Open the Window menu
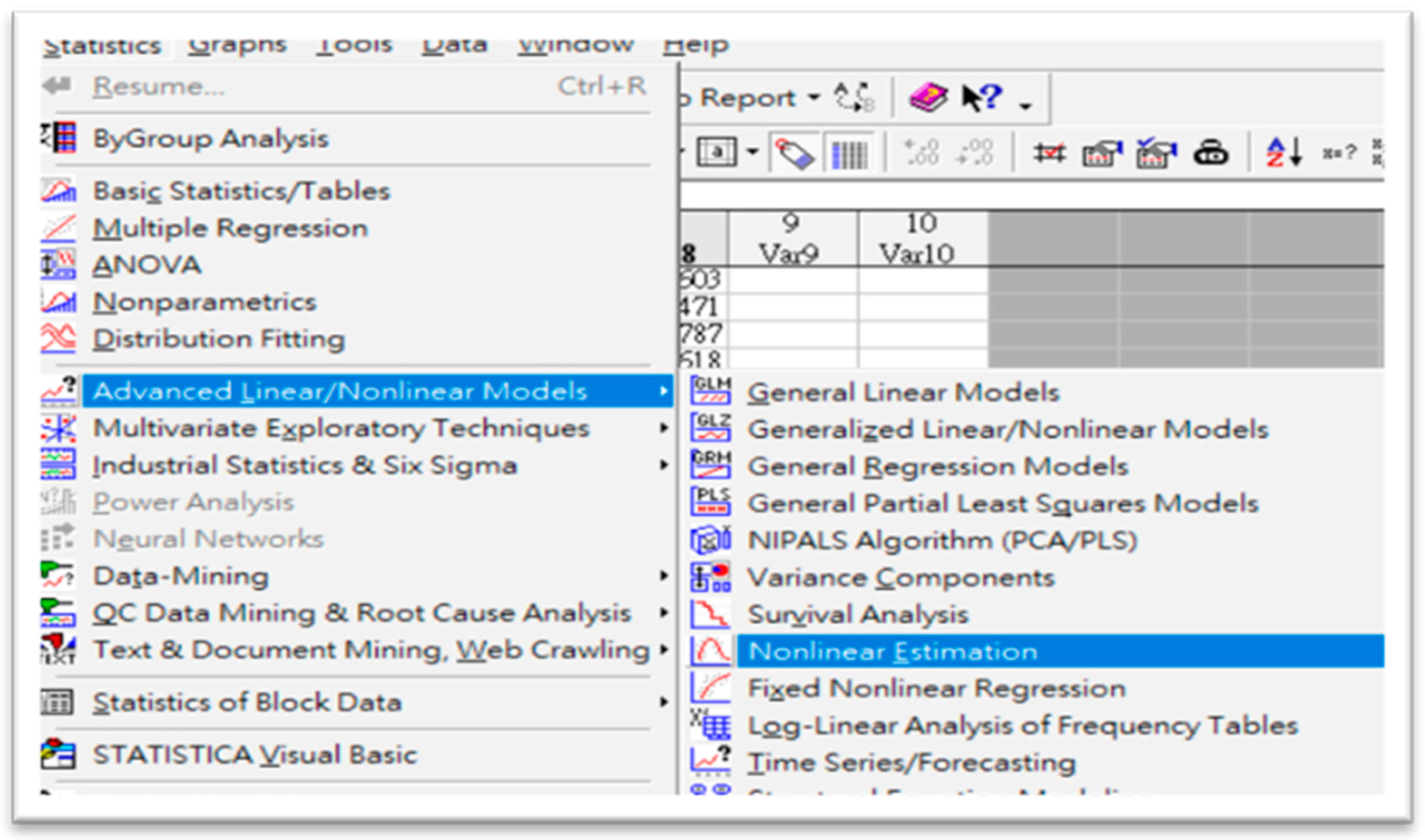The image size is (1425, 840). 576,45
